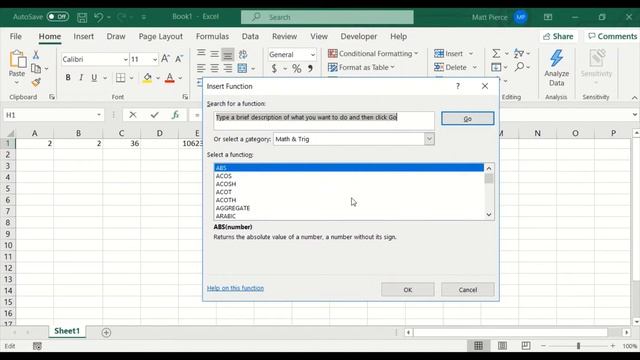Click the Sort & Filter icon
Screen dimensions: 640x360
pyautogui.click(x=519, y=53)
